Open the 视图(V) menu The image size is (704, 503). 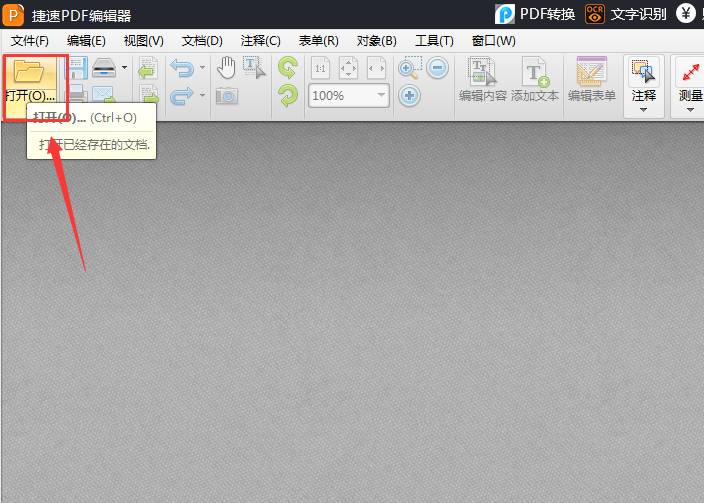tap(144, 41)
